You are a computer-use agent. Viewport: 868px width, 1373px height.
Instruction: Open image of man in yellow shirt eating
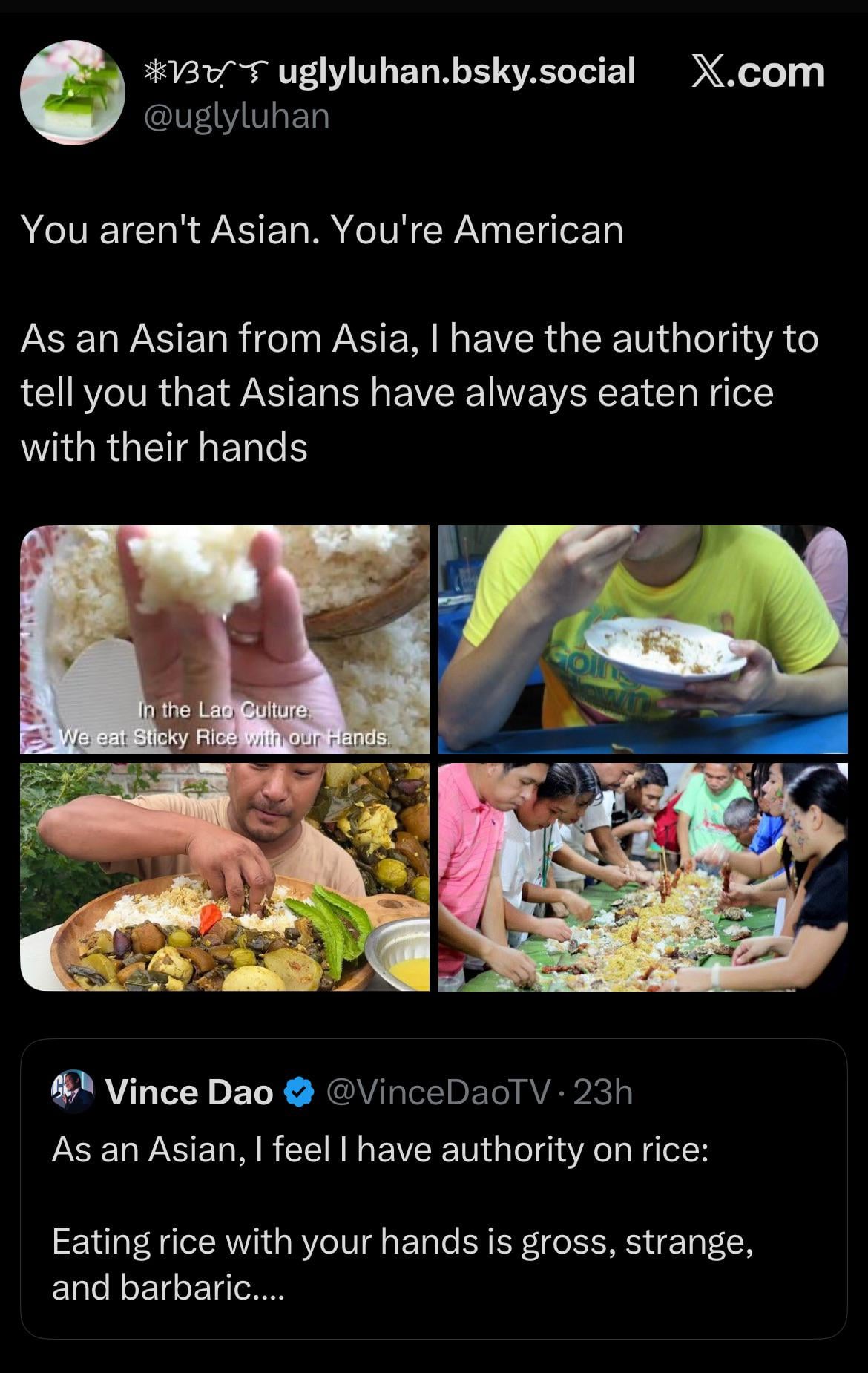[x=643, y=640]
